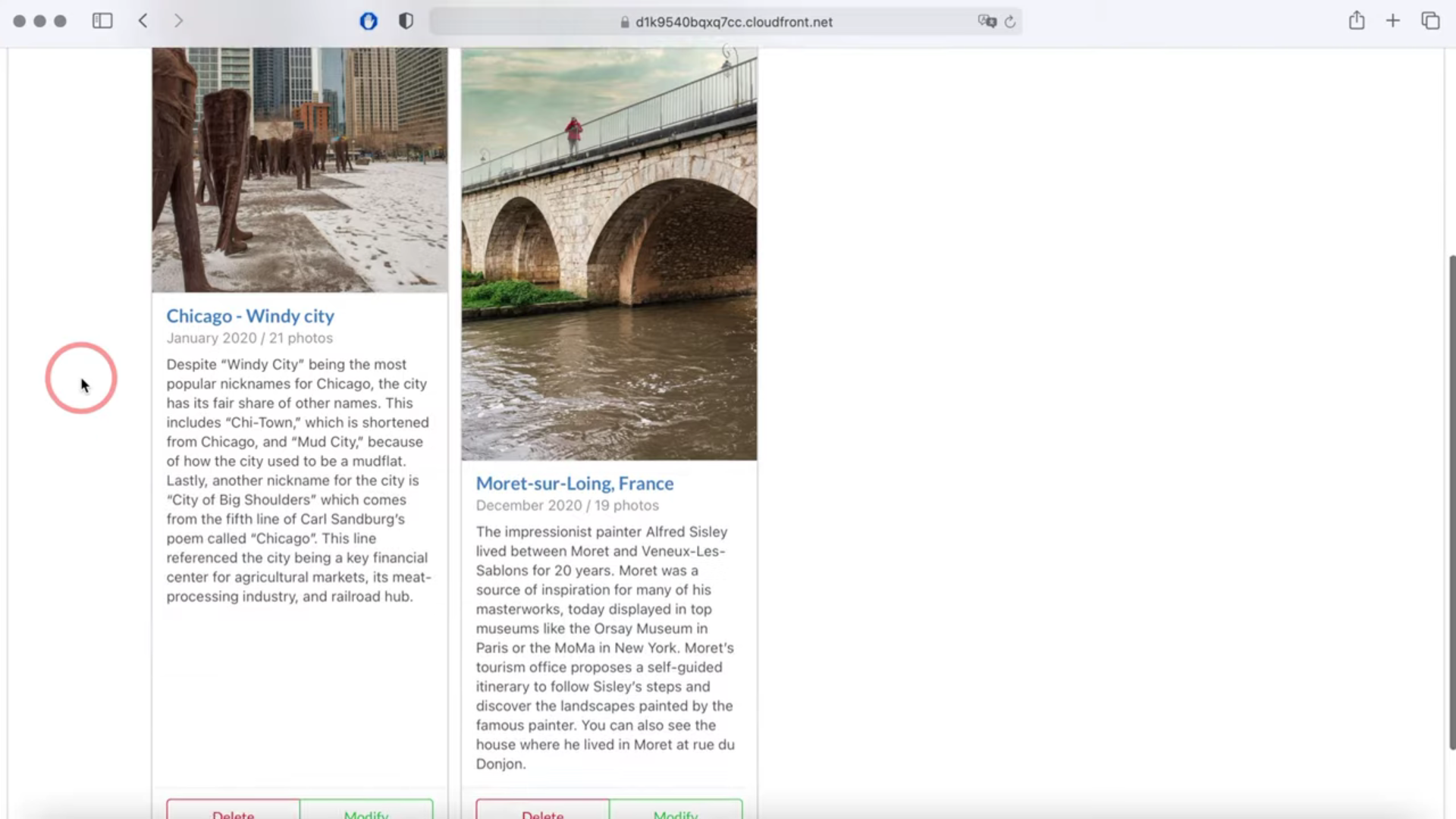1456x819 pixels.
Task: Delete the Moret-sur-Loing album
Action: pos(543,810)
